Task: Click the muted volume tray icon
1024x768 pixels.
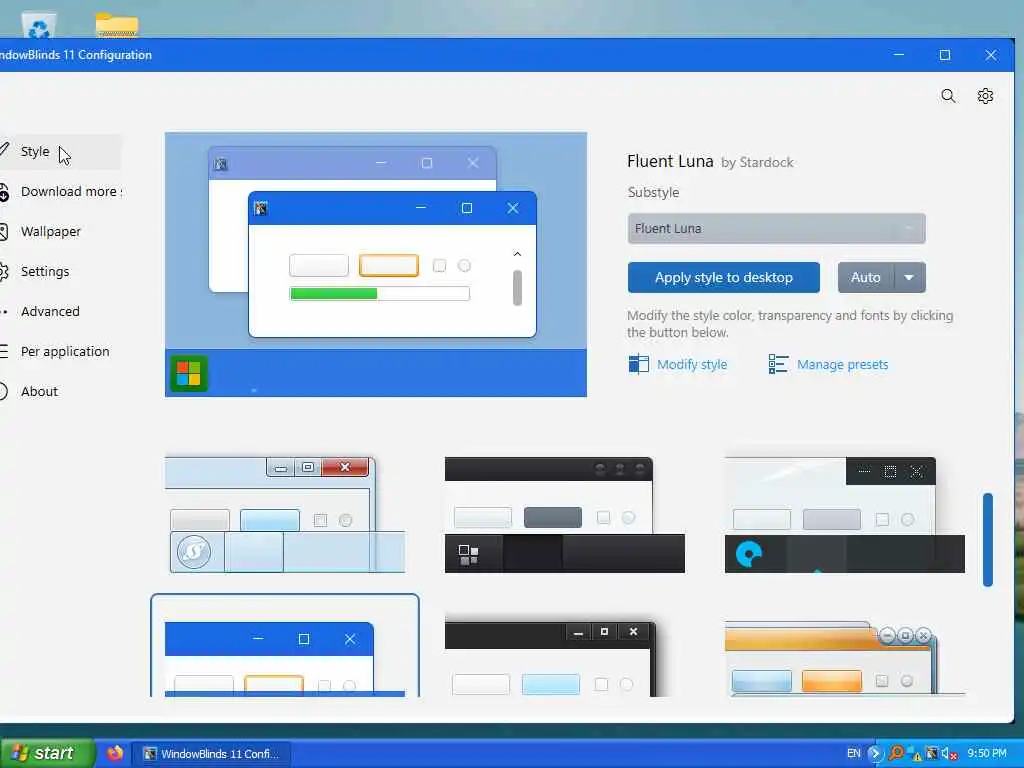Action: pos(949,754)
